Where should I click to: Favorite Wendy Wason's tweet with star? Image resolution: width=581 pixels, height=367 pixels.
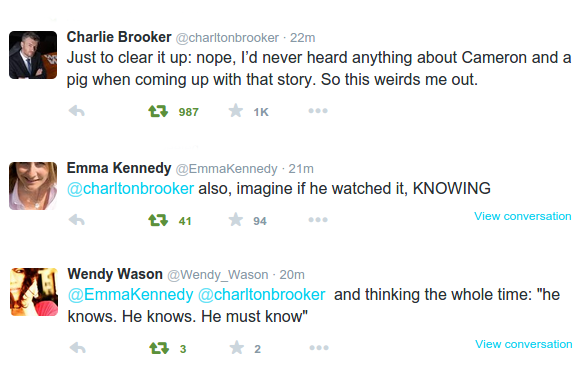click(236, 348)
